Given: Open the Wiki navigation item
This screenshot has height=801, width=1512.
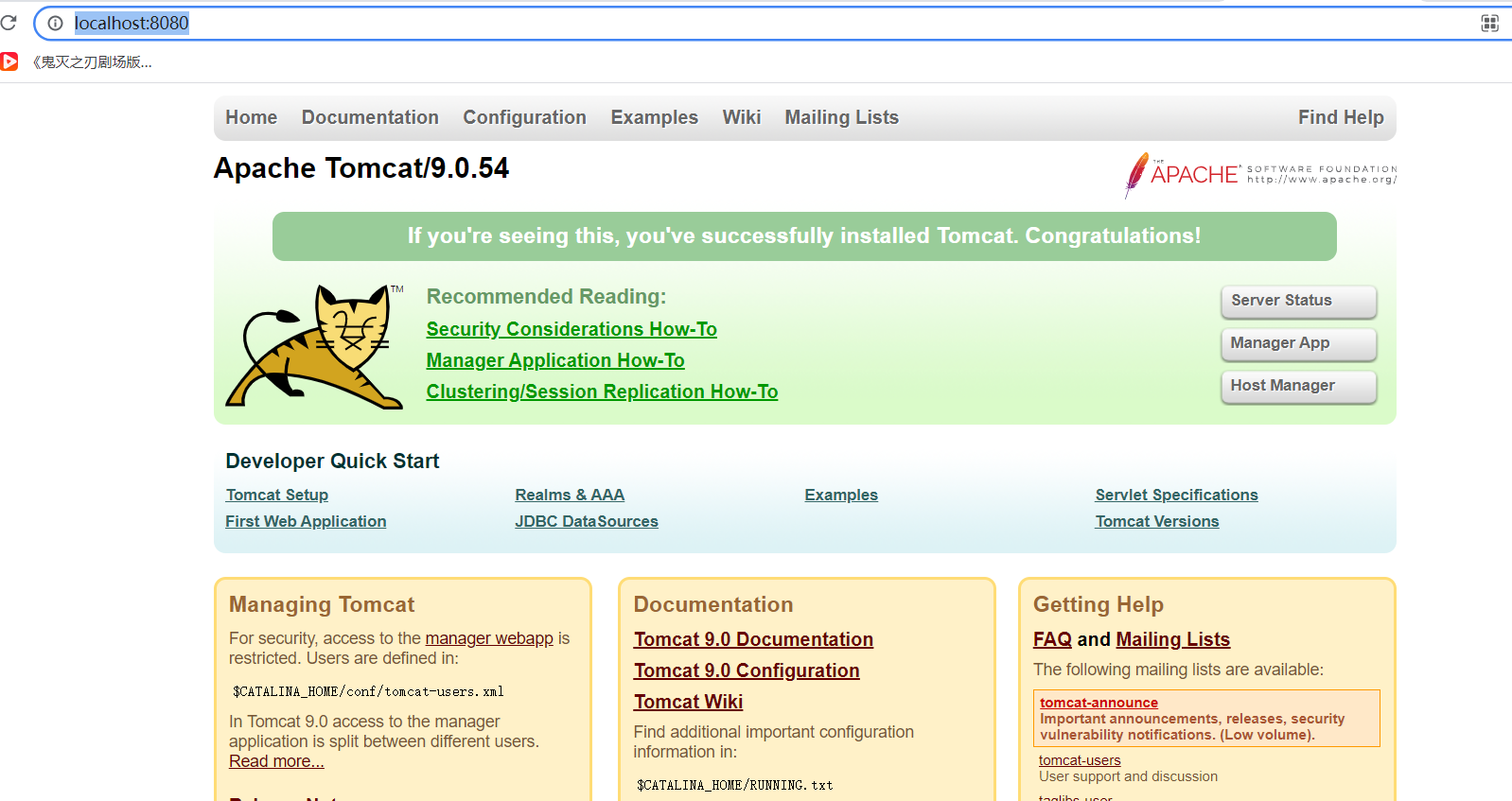Looking at the screenshot, I should click(x=742, y=117).
